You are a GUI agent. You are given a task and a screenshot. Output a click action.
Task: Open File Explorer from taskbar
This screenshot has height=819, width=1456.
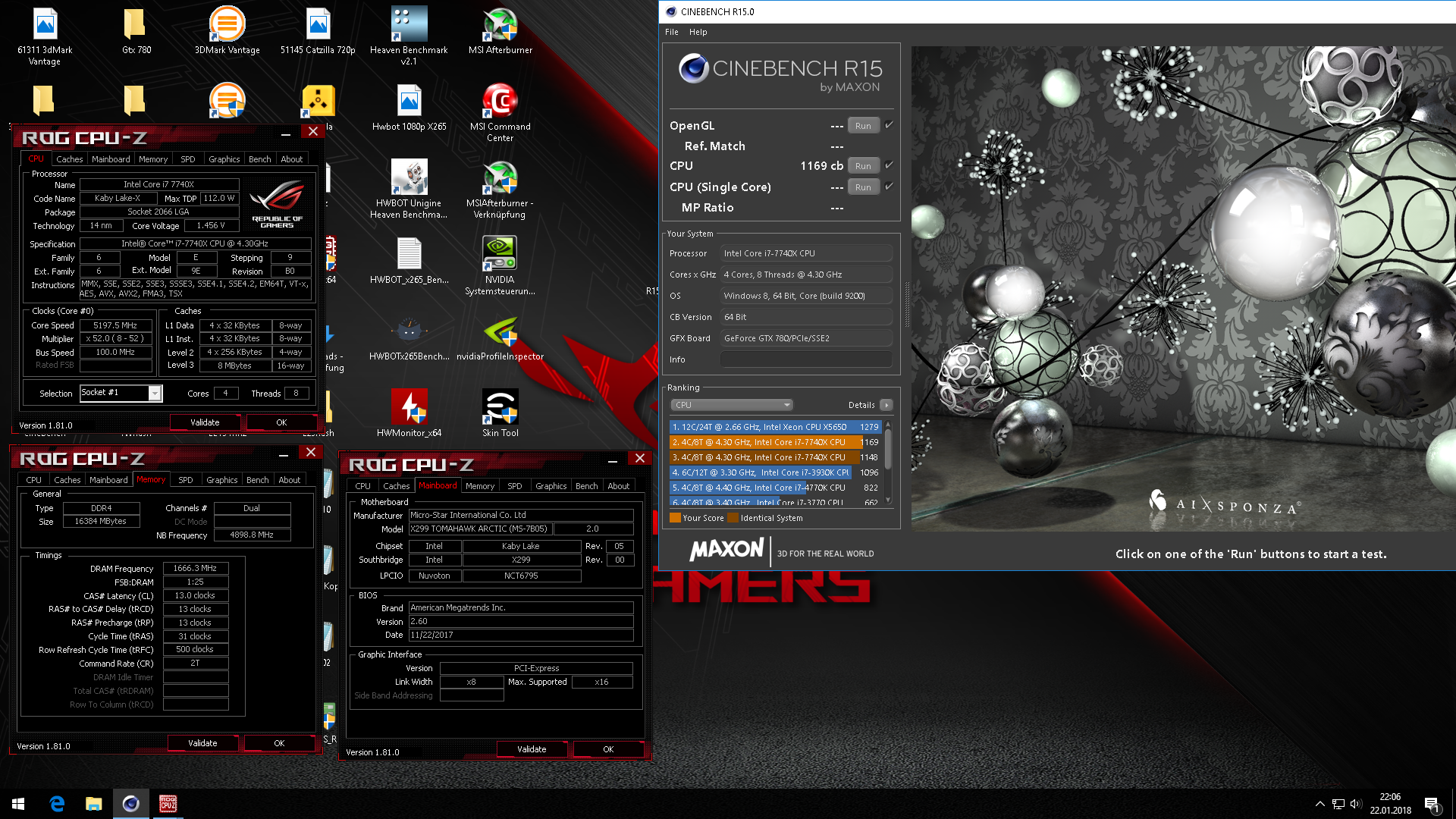click(x=93, y=804)
